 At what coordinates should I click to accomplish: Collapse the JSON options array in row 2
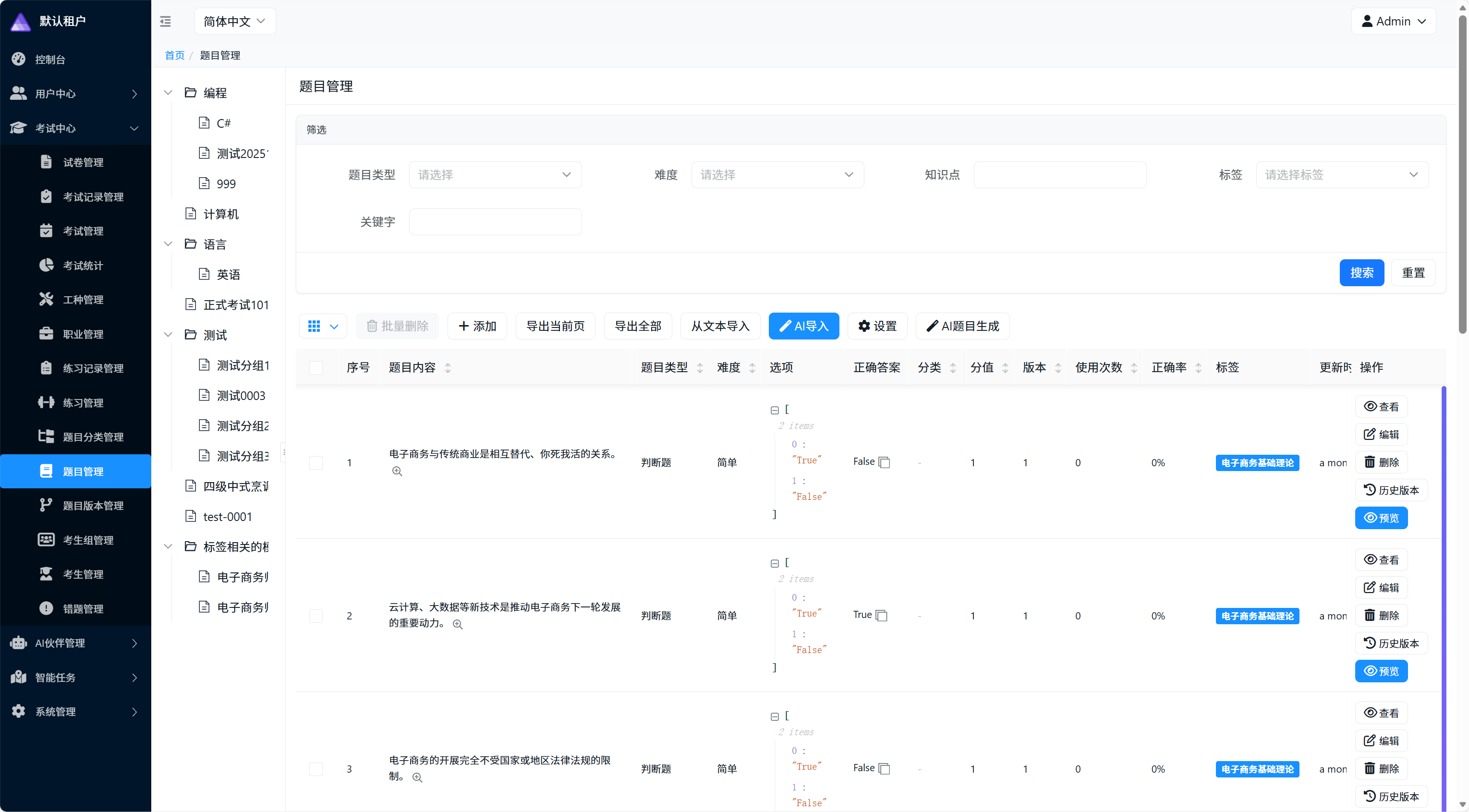coord(775,563)
